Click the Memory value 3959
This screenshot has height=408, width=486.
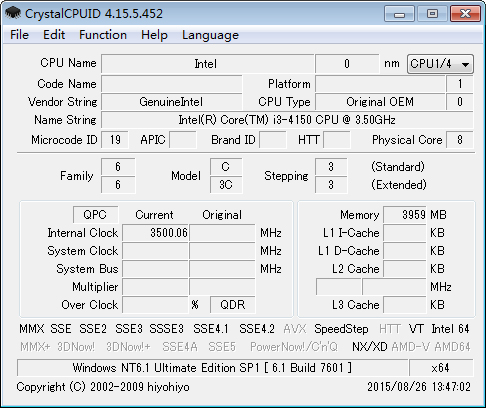(x=405, y=215)
